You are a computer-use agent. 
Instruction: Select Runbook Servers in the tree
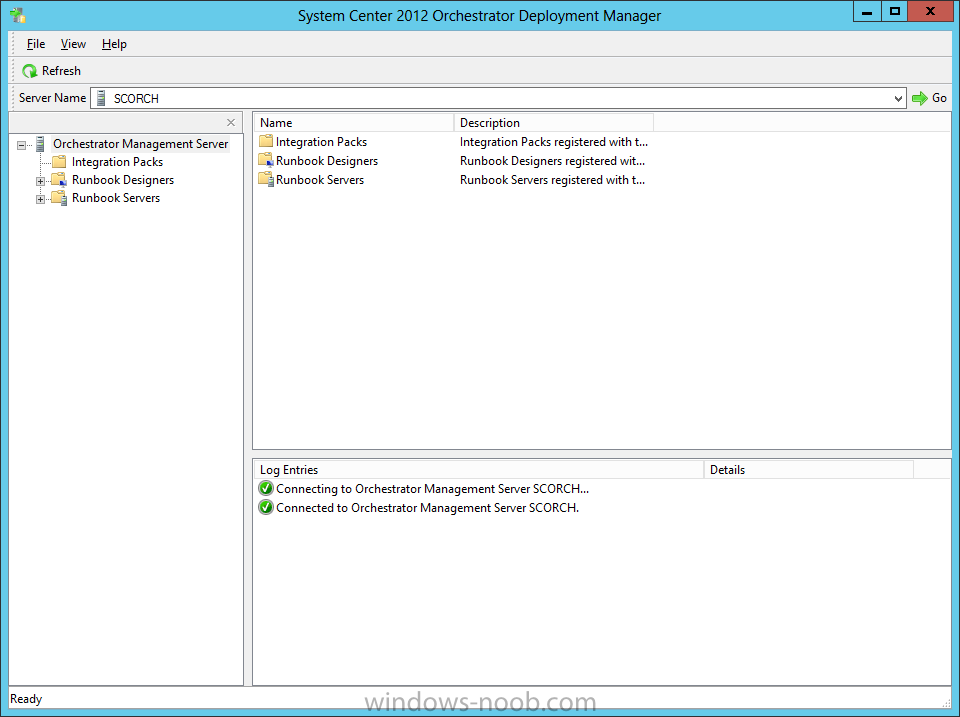pos(116,198)
